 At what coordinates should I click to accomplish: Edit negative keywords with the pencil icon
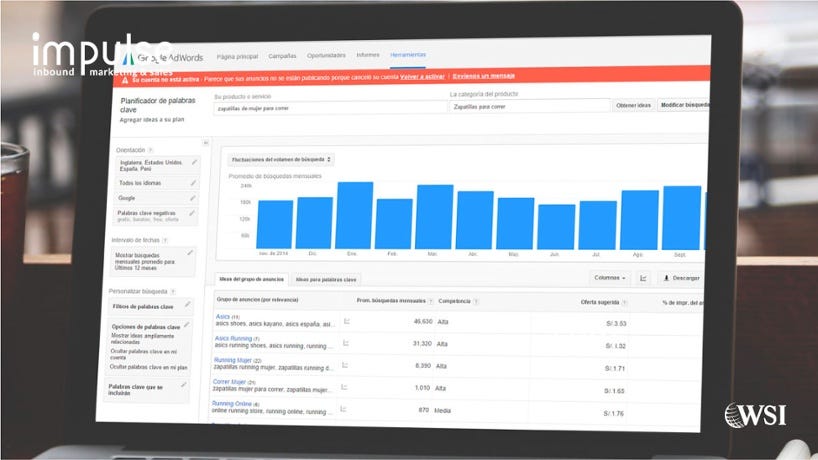point(191,213)
